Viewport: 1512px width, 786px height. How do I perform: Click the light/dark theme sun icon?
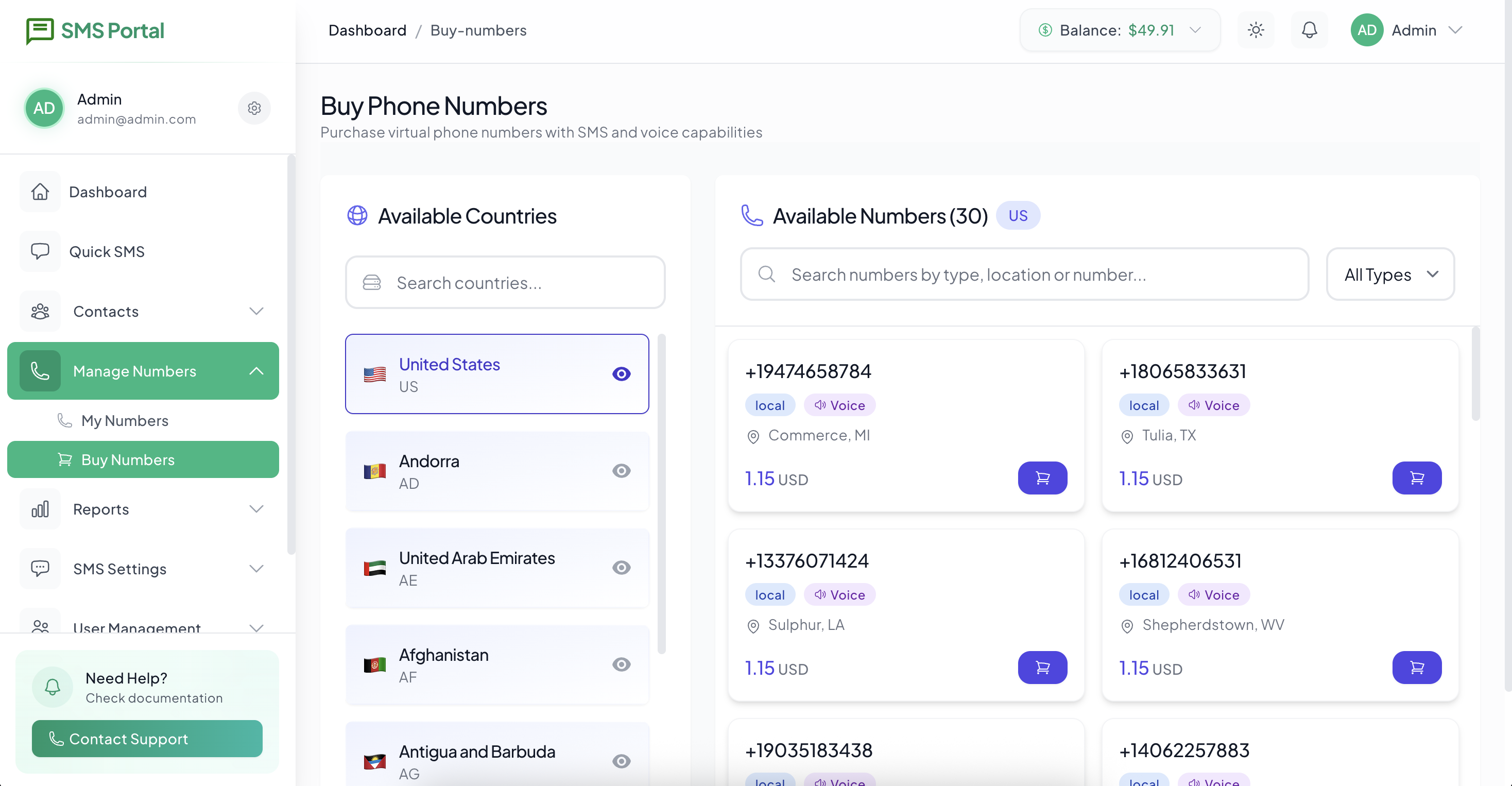point(1256,30)
